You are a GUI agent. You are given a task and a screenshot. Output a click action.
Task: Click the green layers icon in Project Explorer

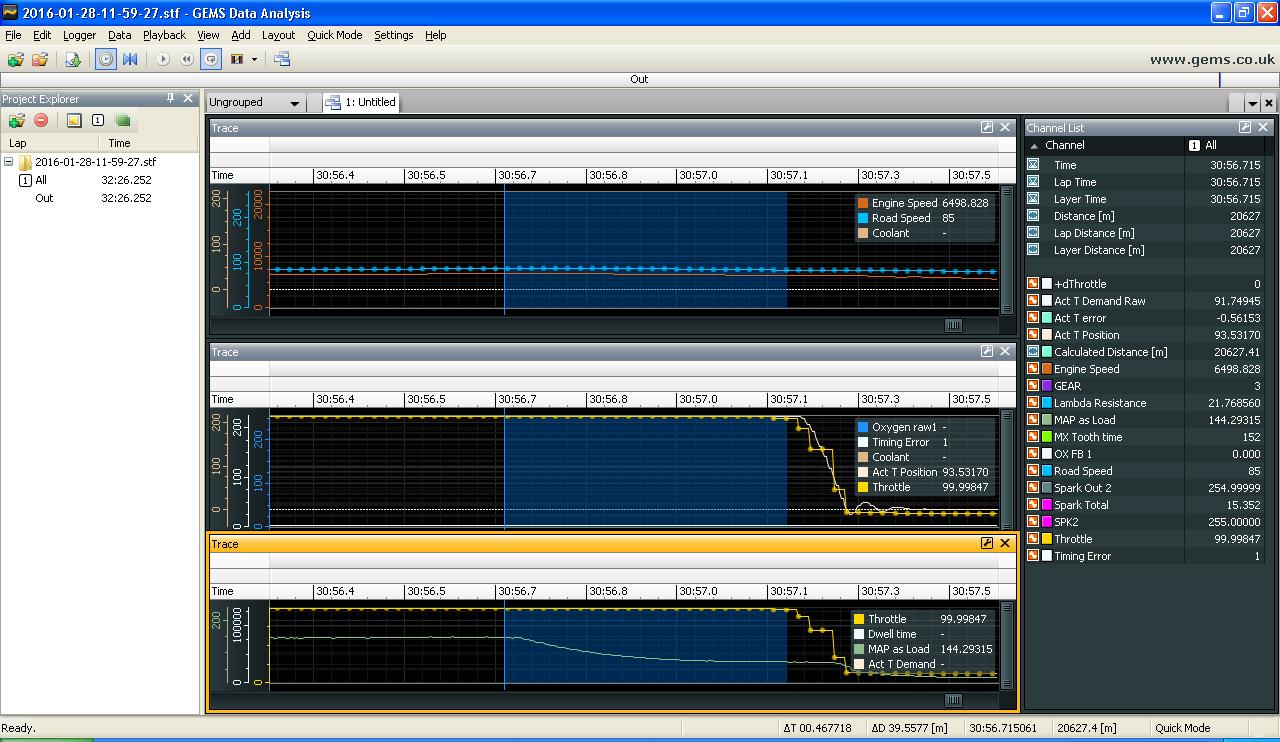coord(122,121)
